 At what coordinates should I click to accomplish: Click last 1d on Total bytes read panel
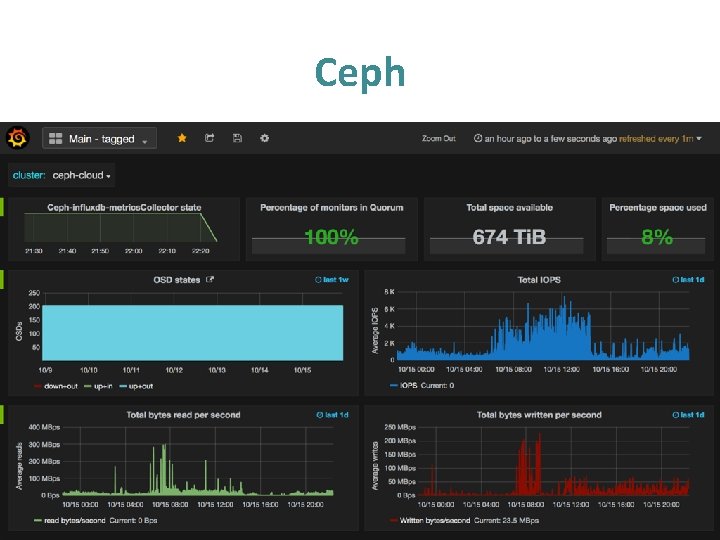[x=332, y=415]
